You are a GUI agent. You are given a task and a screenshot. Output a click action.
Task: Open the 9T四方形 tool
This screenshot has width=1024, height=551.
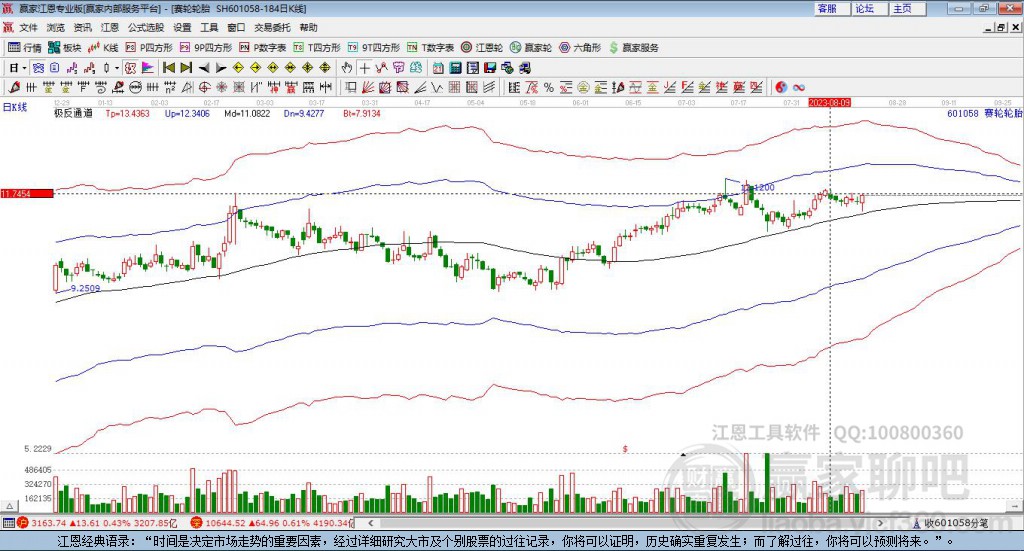tap(374, 48)
